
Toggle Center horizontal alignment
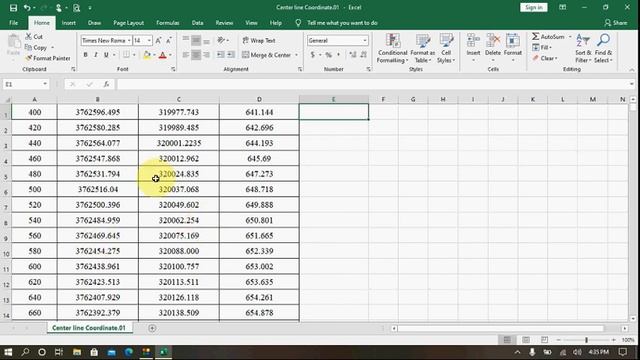point(196,55)
